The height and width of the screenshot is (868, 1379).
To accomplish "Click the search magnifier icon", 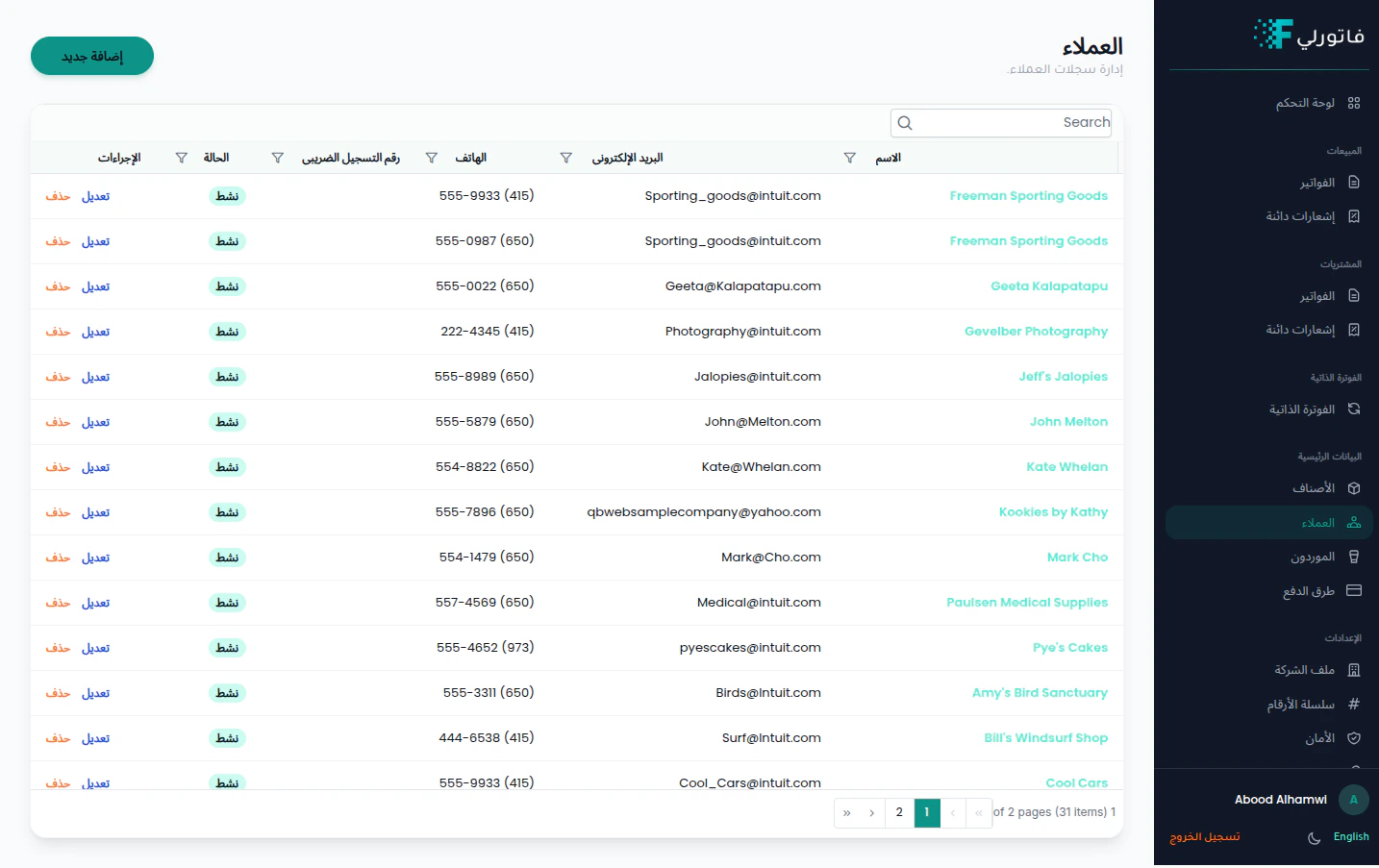I will pyautogui.click(x=905, y=123).
